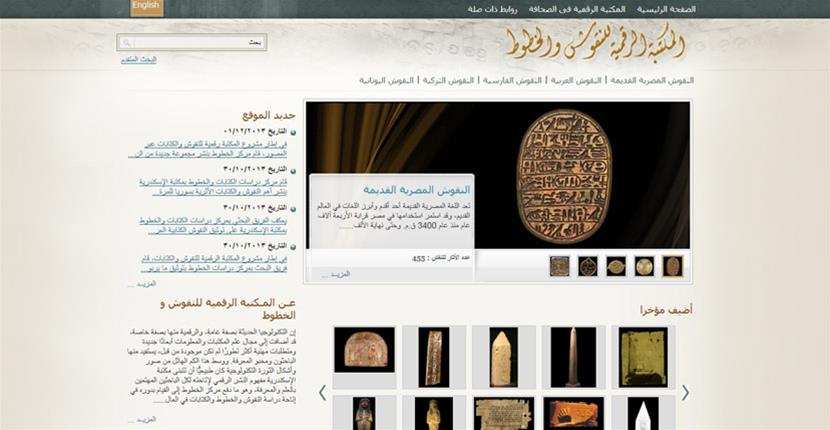
Task: Select the leftmost square thumbnail in the slider strip
Action: click(559, 266)
